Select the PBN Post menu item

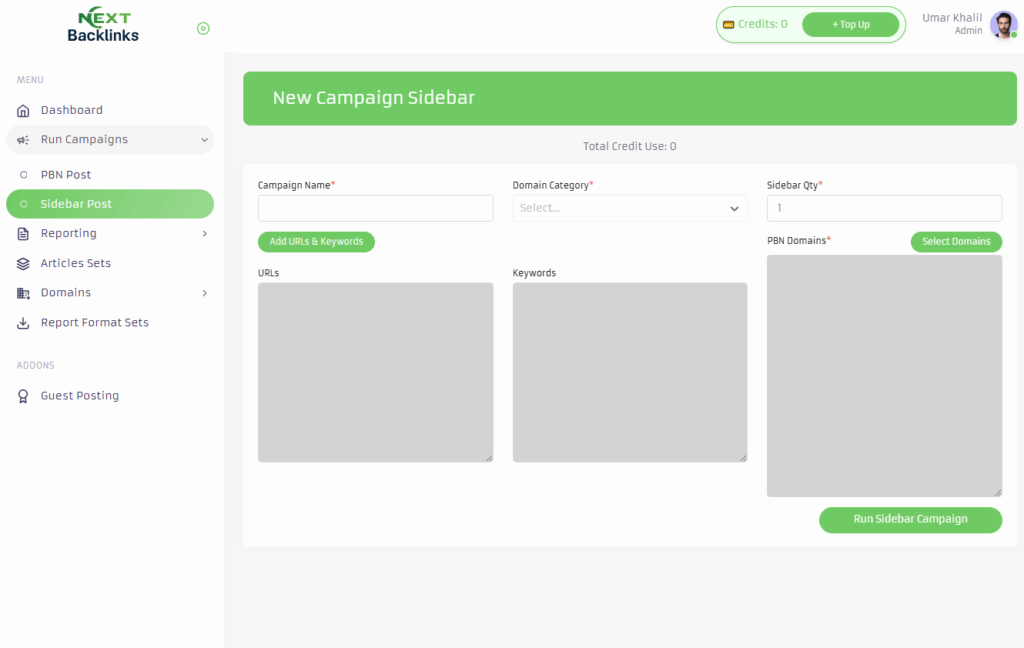(x=110, y=174)
